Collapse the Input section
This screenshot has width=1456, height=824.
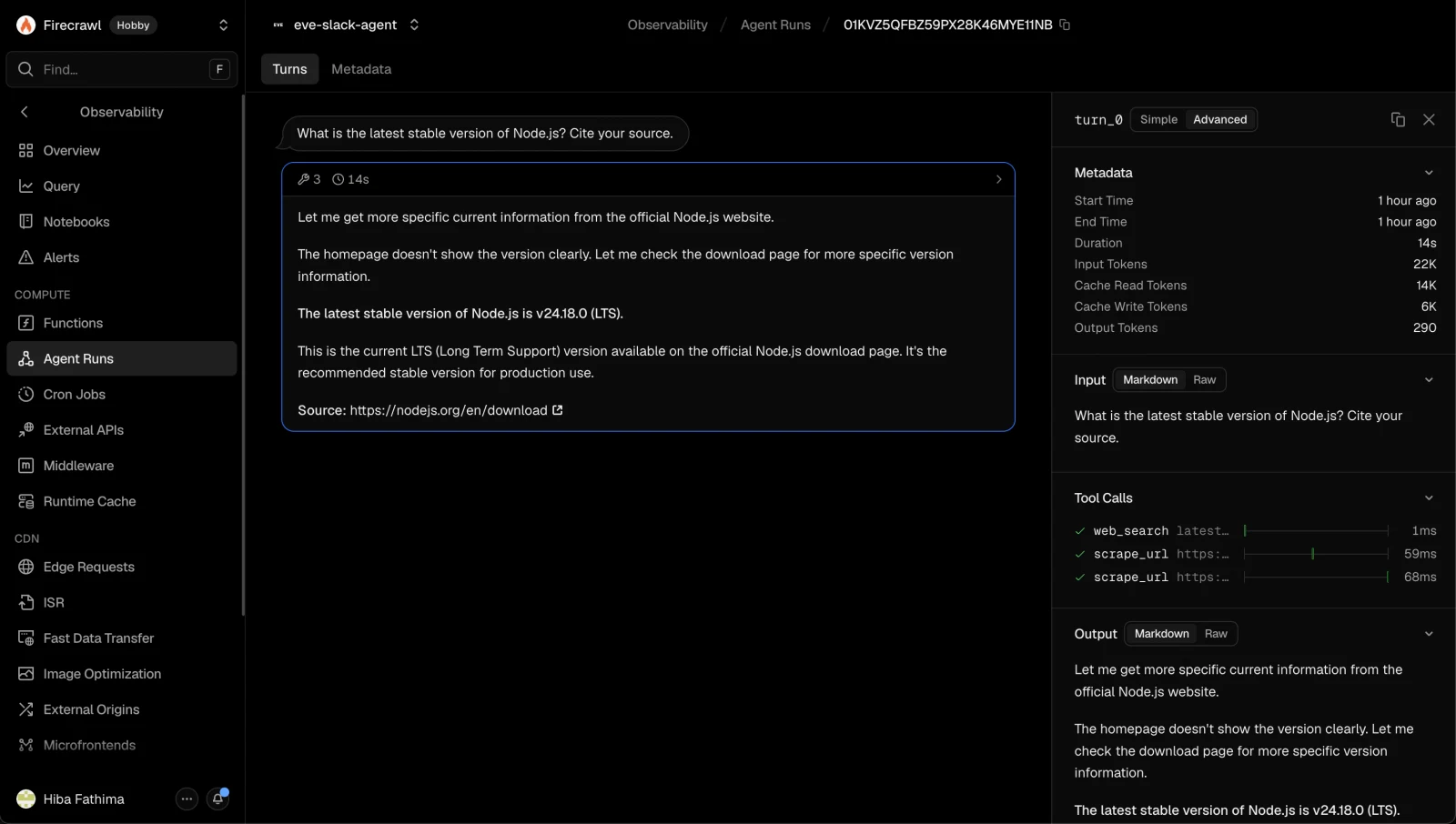tap(1429, 380)
